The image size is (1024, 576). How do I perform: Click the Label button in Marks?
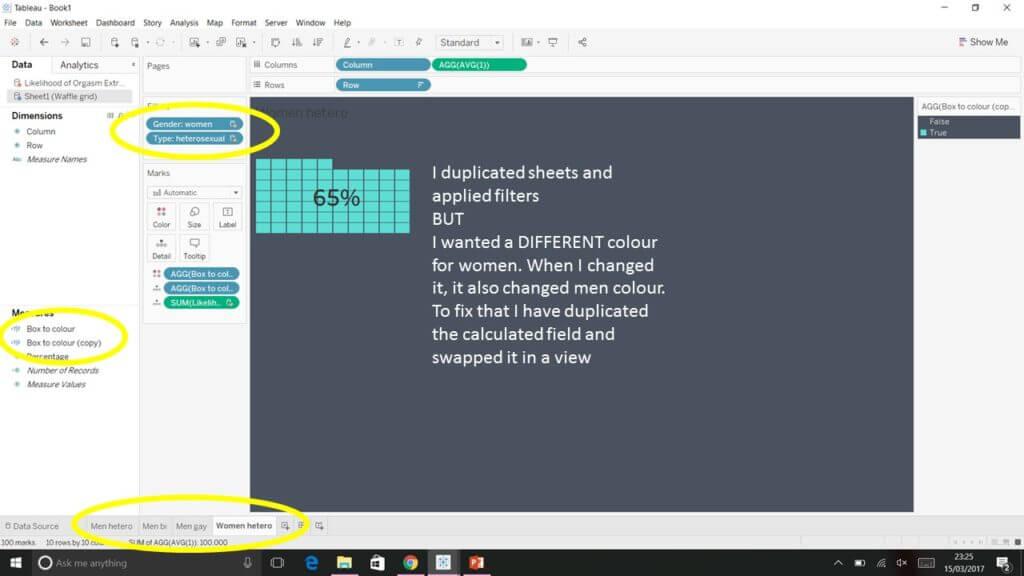pyautogui.click(x=227, y=215)
